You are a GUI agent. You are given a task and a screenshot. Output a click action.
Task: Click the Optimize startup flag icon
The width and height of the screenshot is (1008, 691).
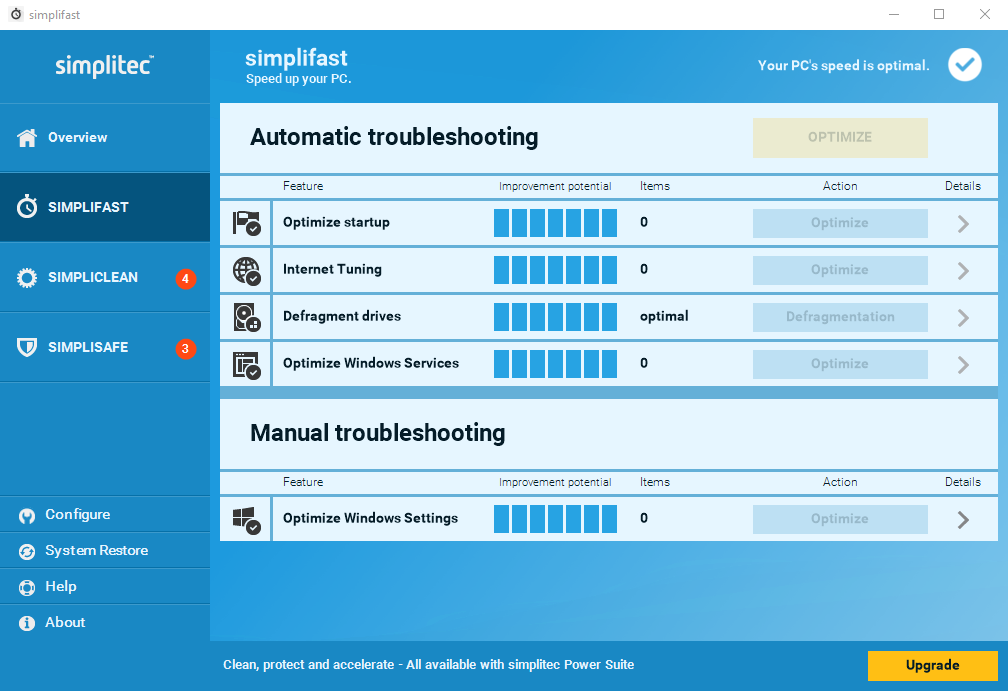point(246,223)
